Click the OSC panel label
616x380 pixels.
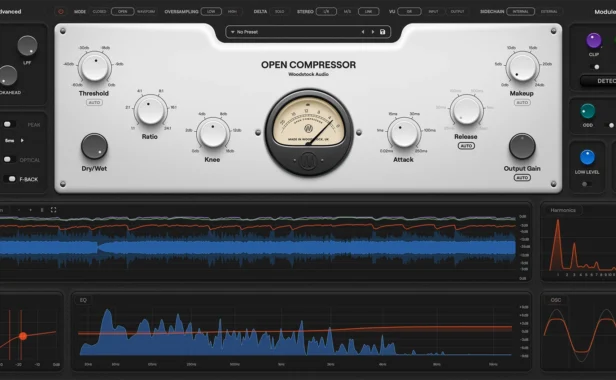tap(556, 300)
